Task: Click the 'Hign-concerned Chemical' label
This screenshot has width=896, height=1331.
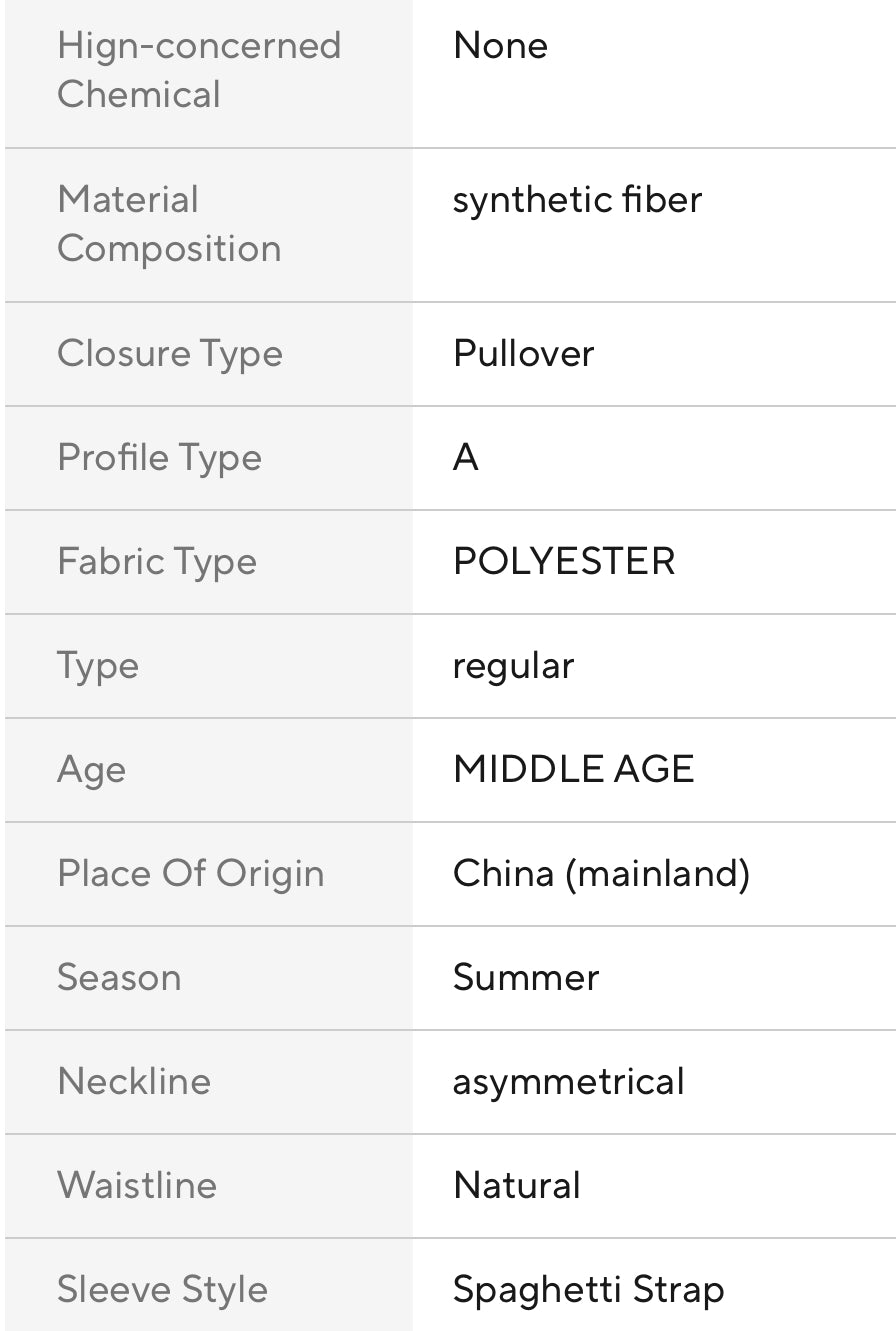Action: pos(199,70)
